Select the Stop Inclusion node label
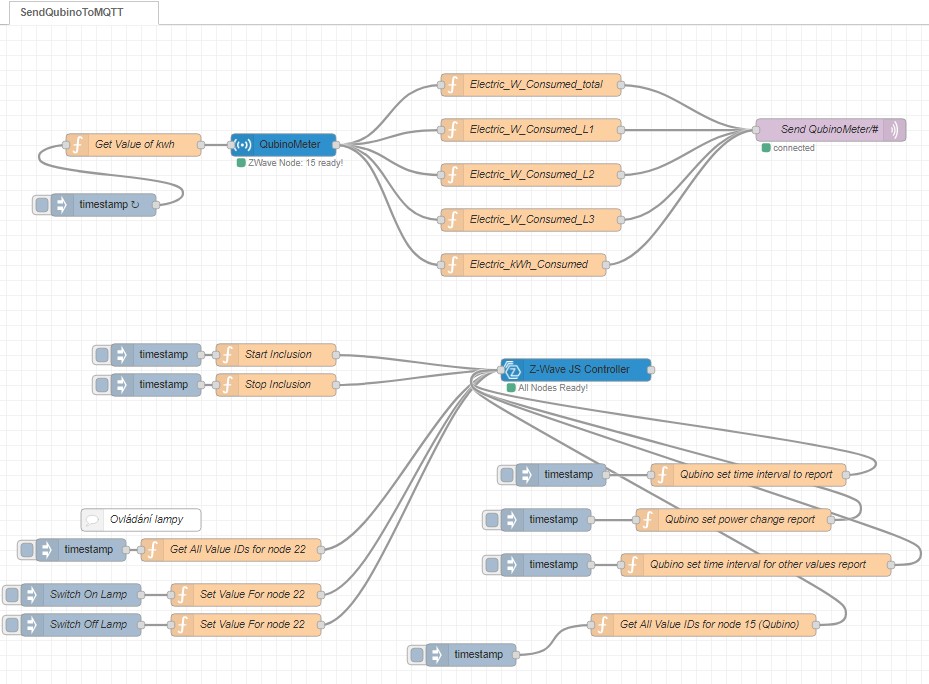 278,384
